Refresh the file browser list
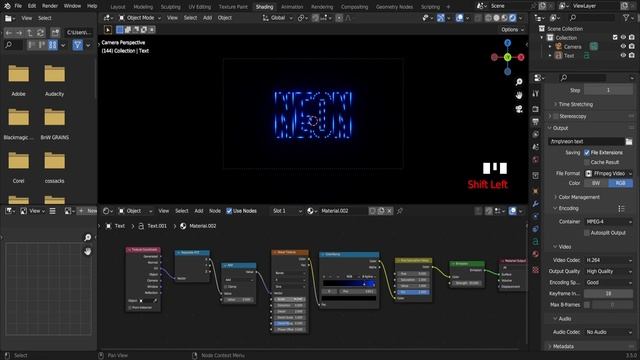The image size is (640, 360). (40, 32)
